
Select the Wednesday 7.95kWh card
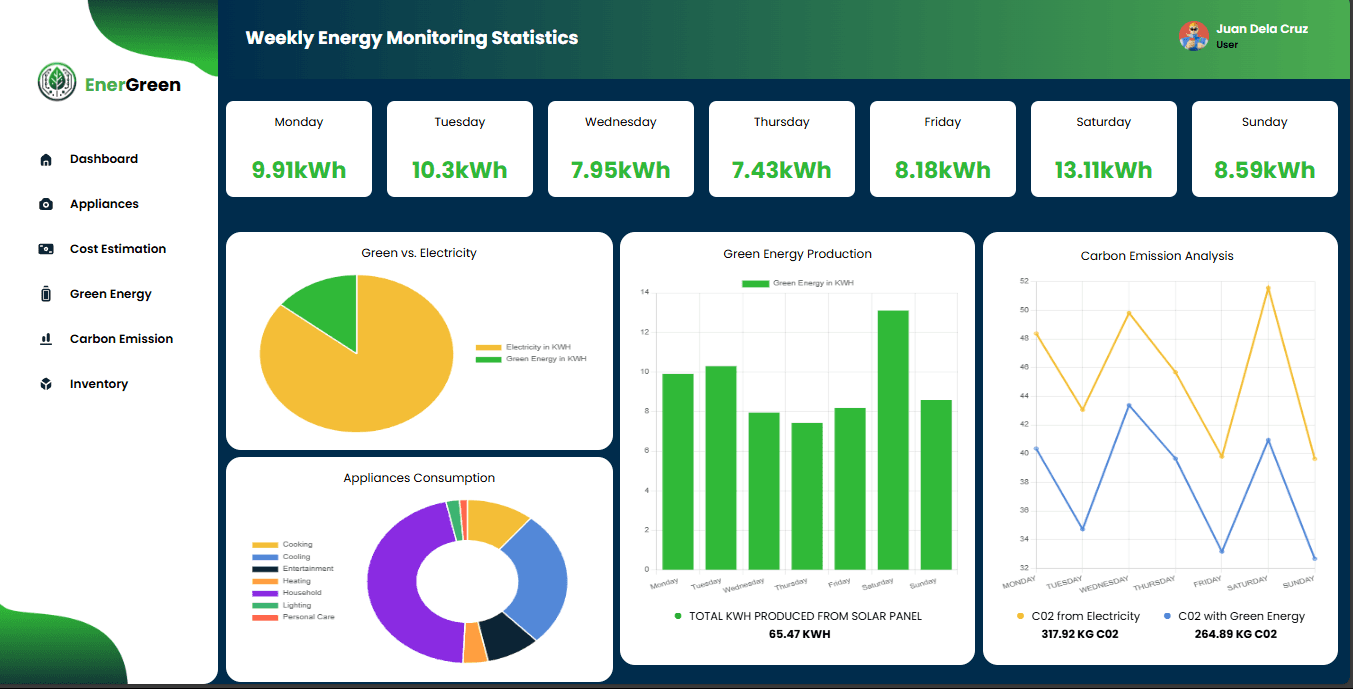tap(621, 149)
